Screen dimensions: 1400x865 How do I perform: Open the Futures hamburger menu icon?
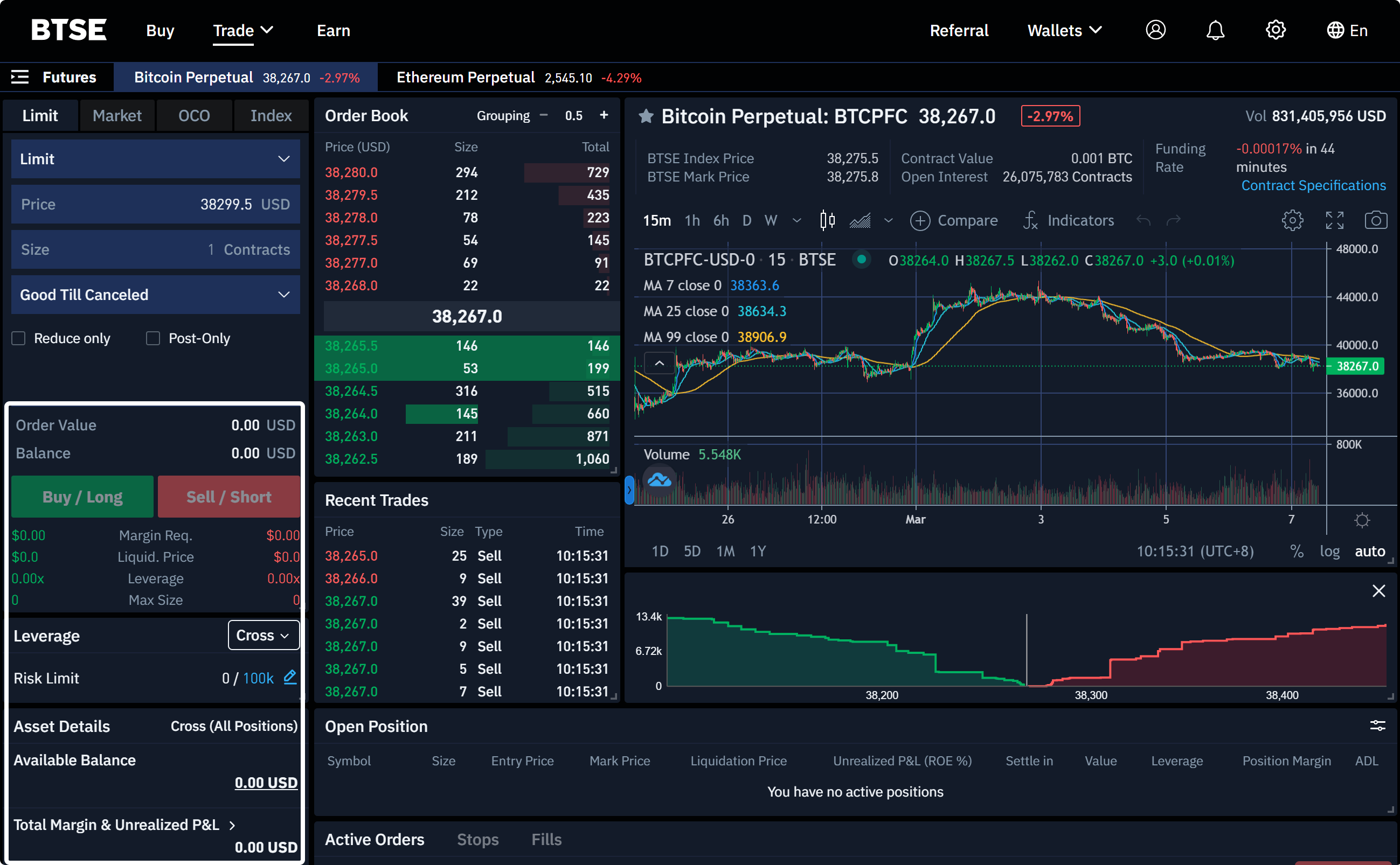20,76
